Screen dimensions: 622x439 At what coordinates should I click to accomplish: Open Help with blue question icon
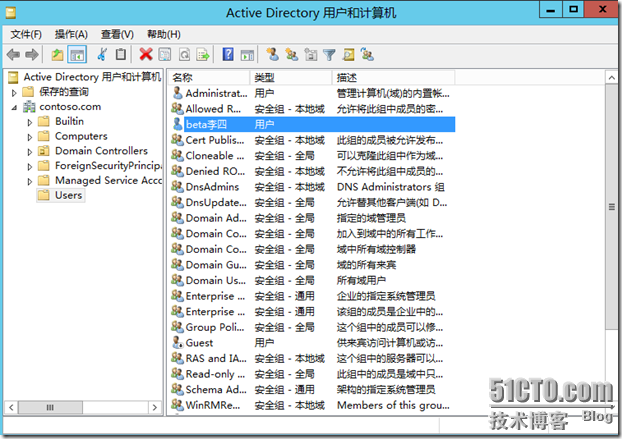(x=228, y=54)
